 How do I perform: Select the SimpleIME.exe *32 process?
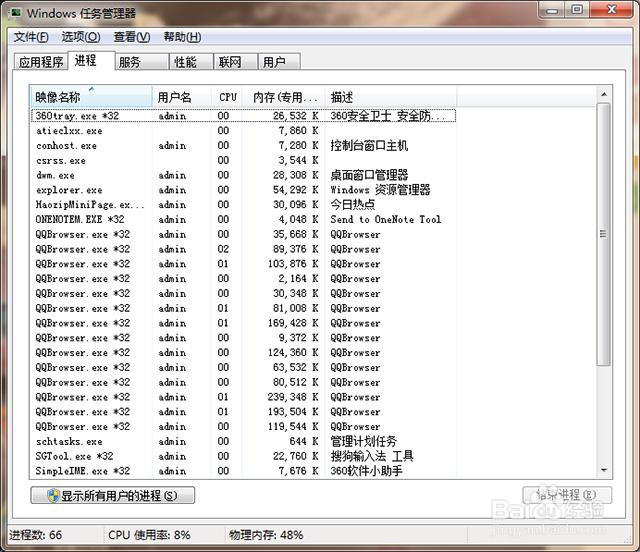point(244,471)
